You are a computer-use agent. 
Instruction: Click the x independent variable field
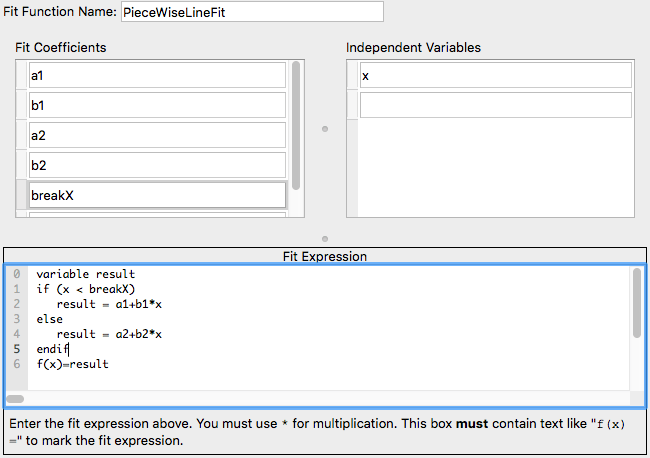click(495, 76)
